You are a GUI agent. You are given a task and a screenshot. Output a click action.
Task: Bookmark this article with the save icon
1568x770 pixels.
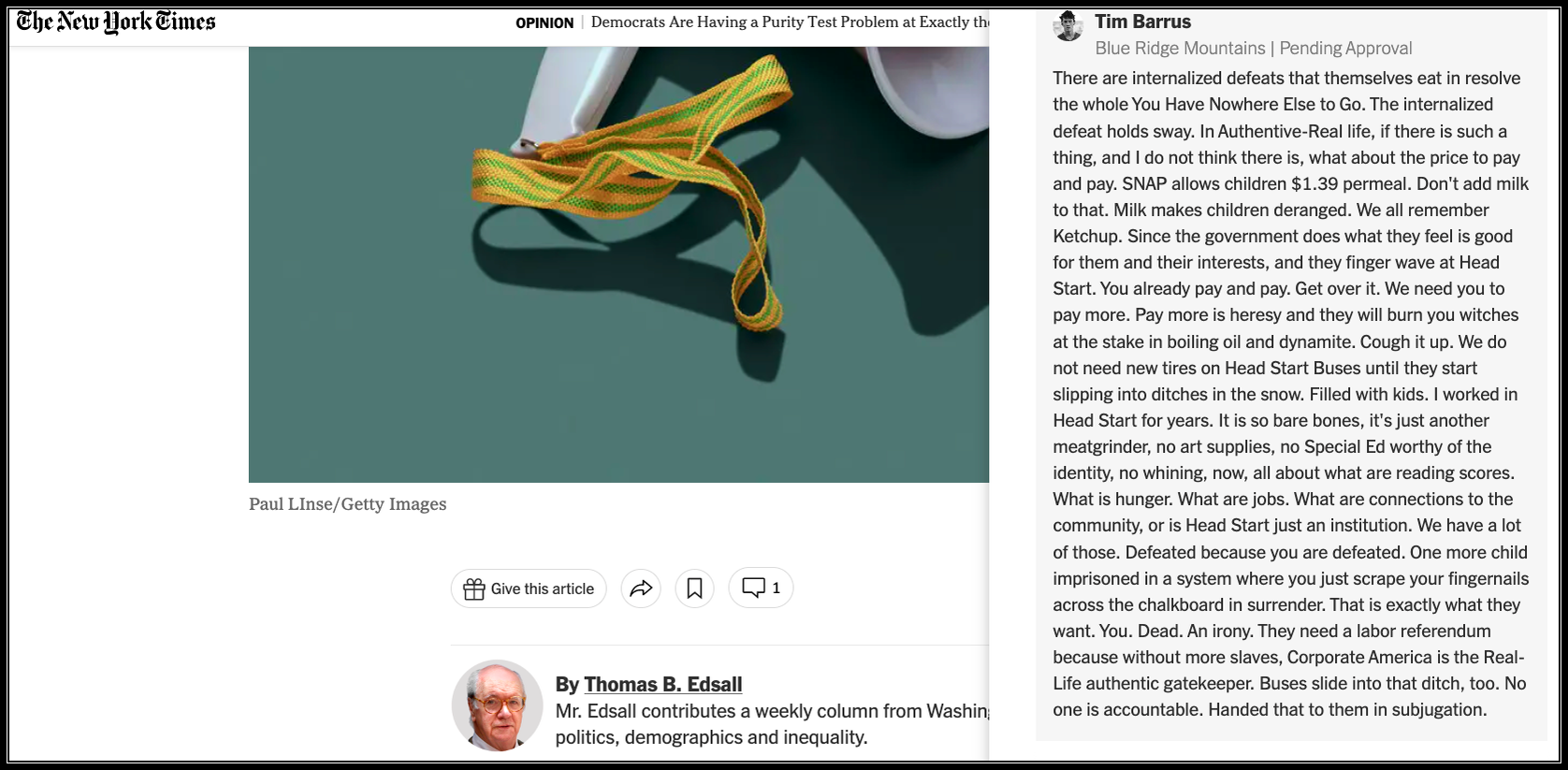pyautogui.click(x=694, y=588)
